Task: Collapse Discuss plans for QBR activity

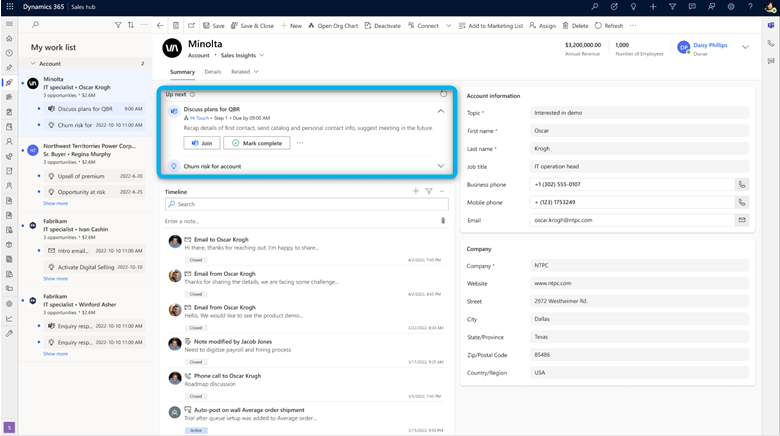Action: tap(441, 111)
